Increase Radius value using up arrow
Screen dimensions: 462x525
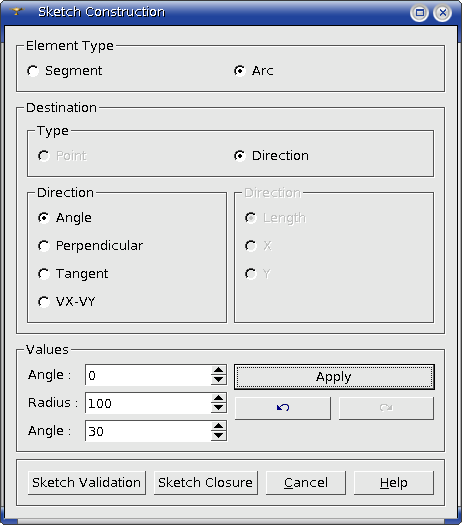coord(219,398)
